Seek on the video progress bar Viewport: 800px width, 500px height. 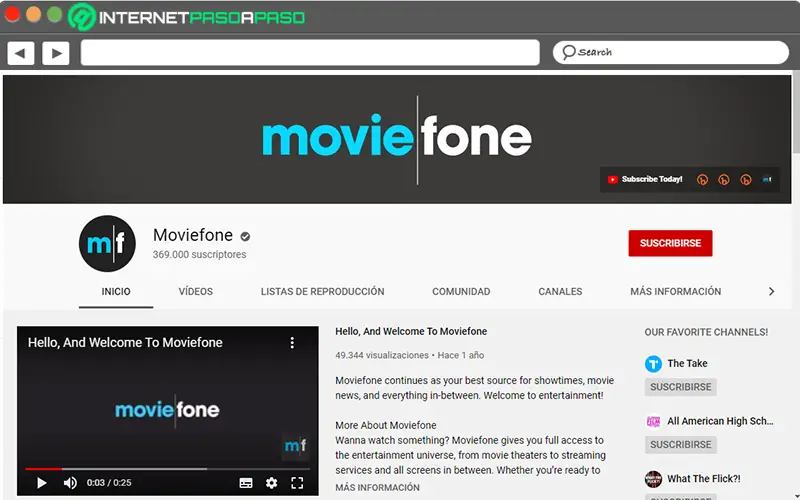(x=167, y=468)
